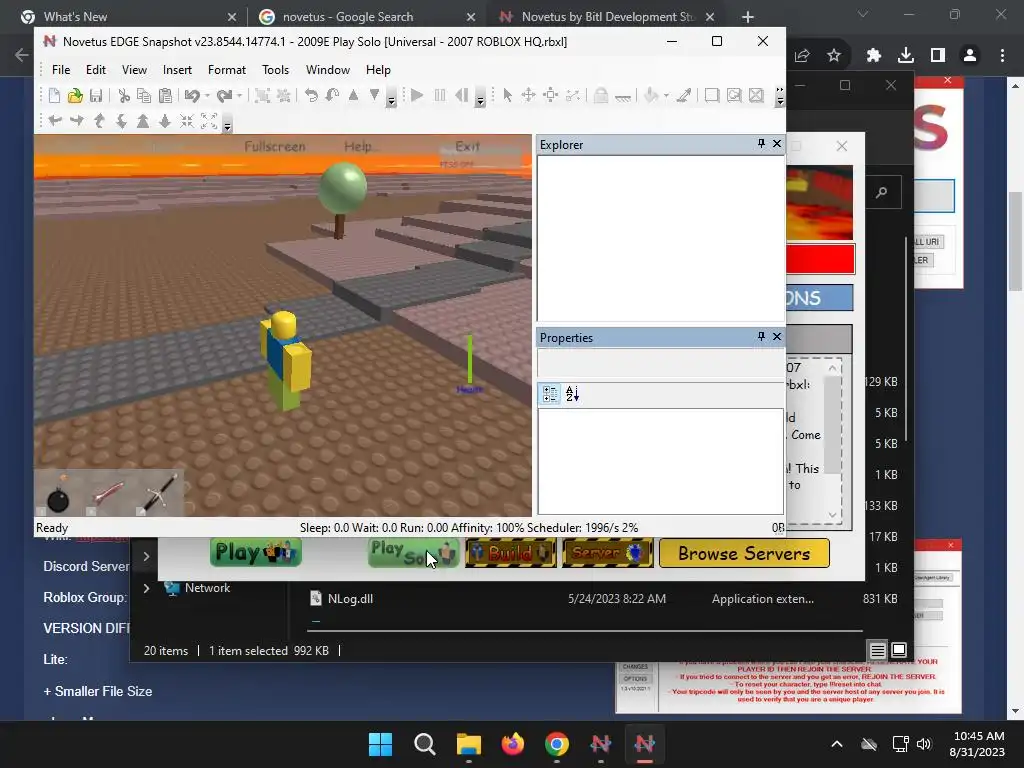Viewport: 1024px width, 768px height.
Task: Open Chrome from the Windows taskbar
Action: tap(556, 743)
